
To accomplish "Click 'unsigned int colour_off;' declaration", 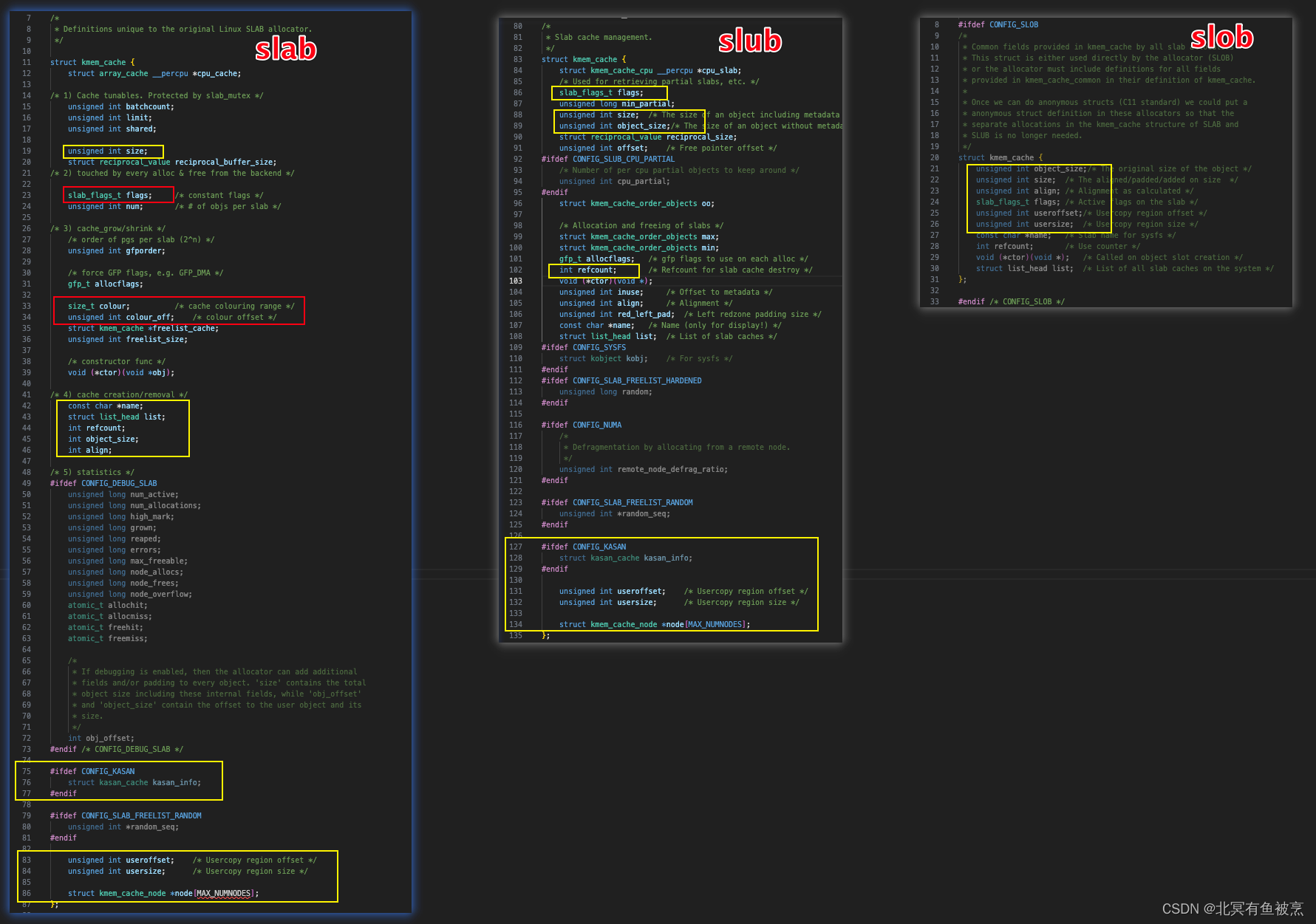I will pyautogui.click(x=121, y=317).
